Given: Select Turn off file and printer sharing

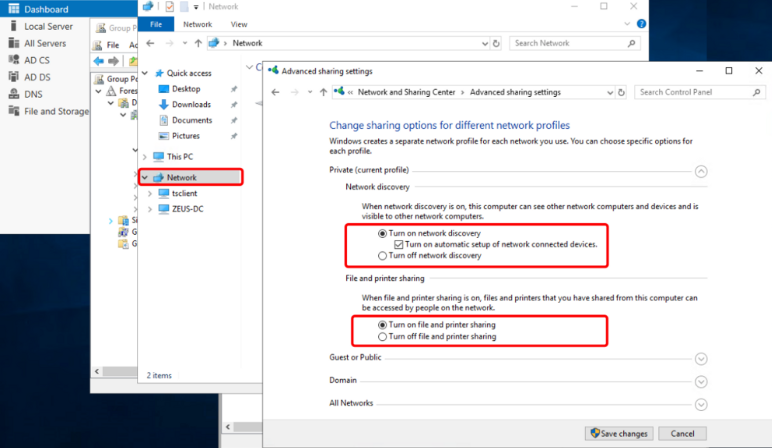Looking at the screenshot, I should (x=382, y=336).
